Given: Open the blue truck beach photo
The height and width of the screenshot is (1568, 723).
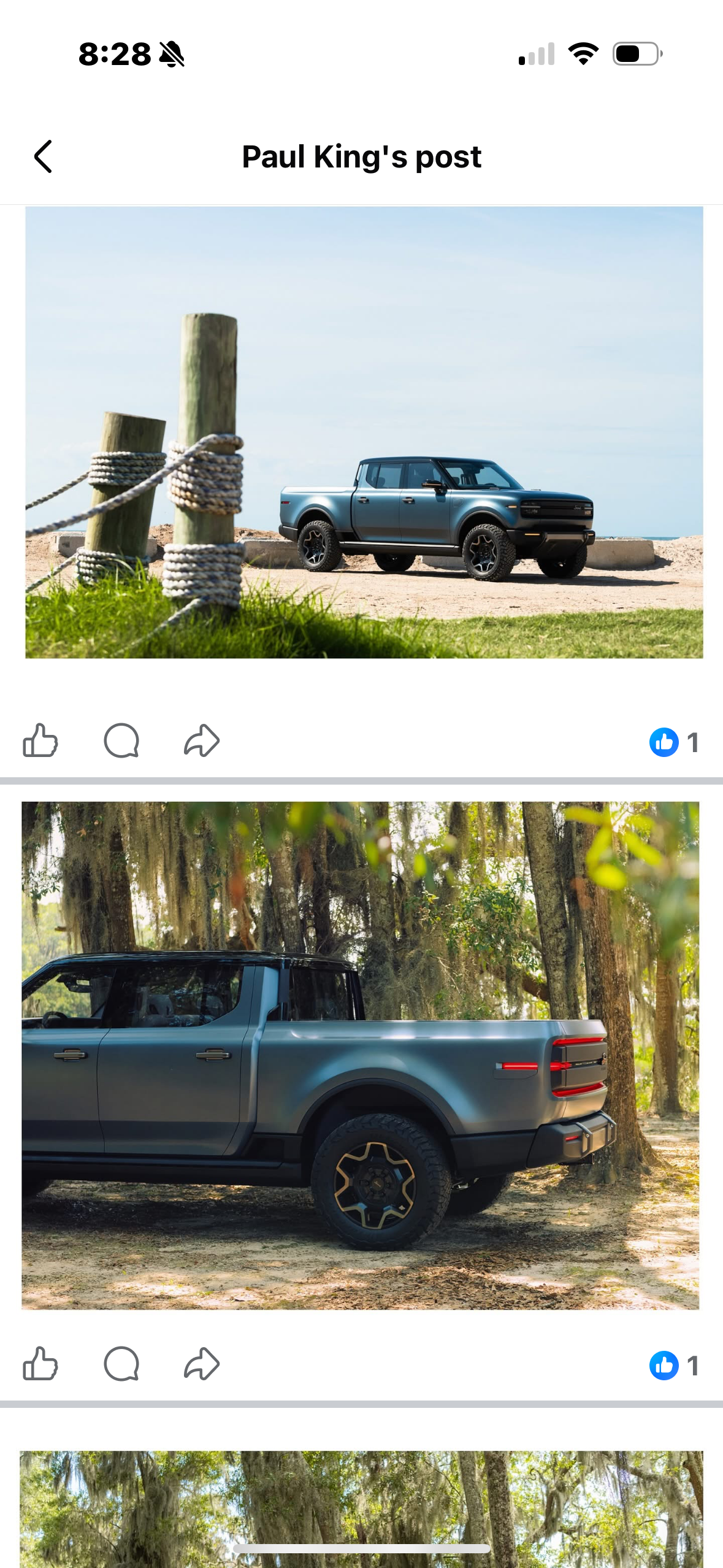Looking at the screenshot, I should (x=364, y=432).
